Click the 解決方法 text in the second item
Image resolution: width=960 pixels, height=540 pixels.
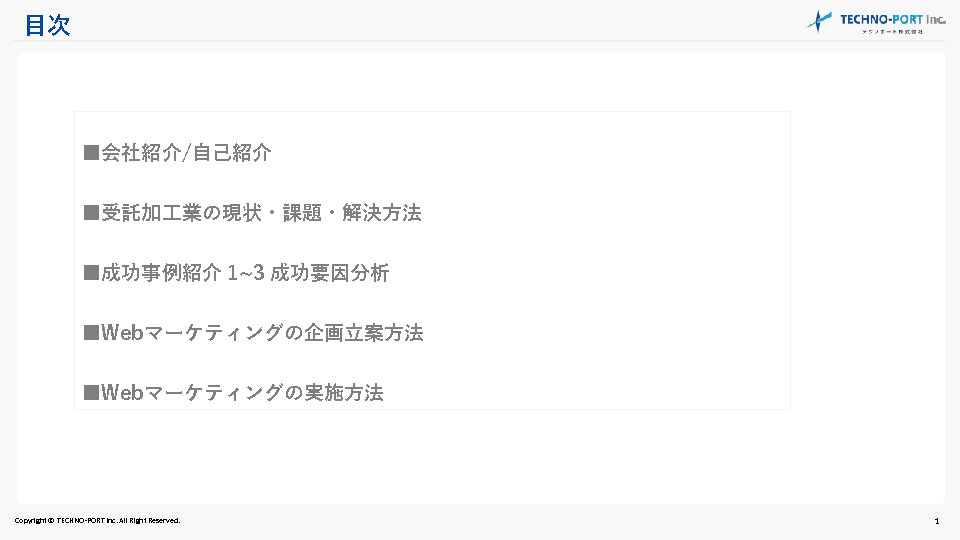point(382,213)
